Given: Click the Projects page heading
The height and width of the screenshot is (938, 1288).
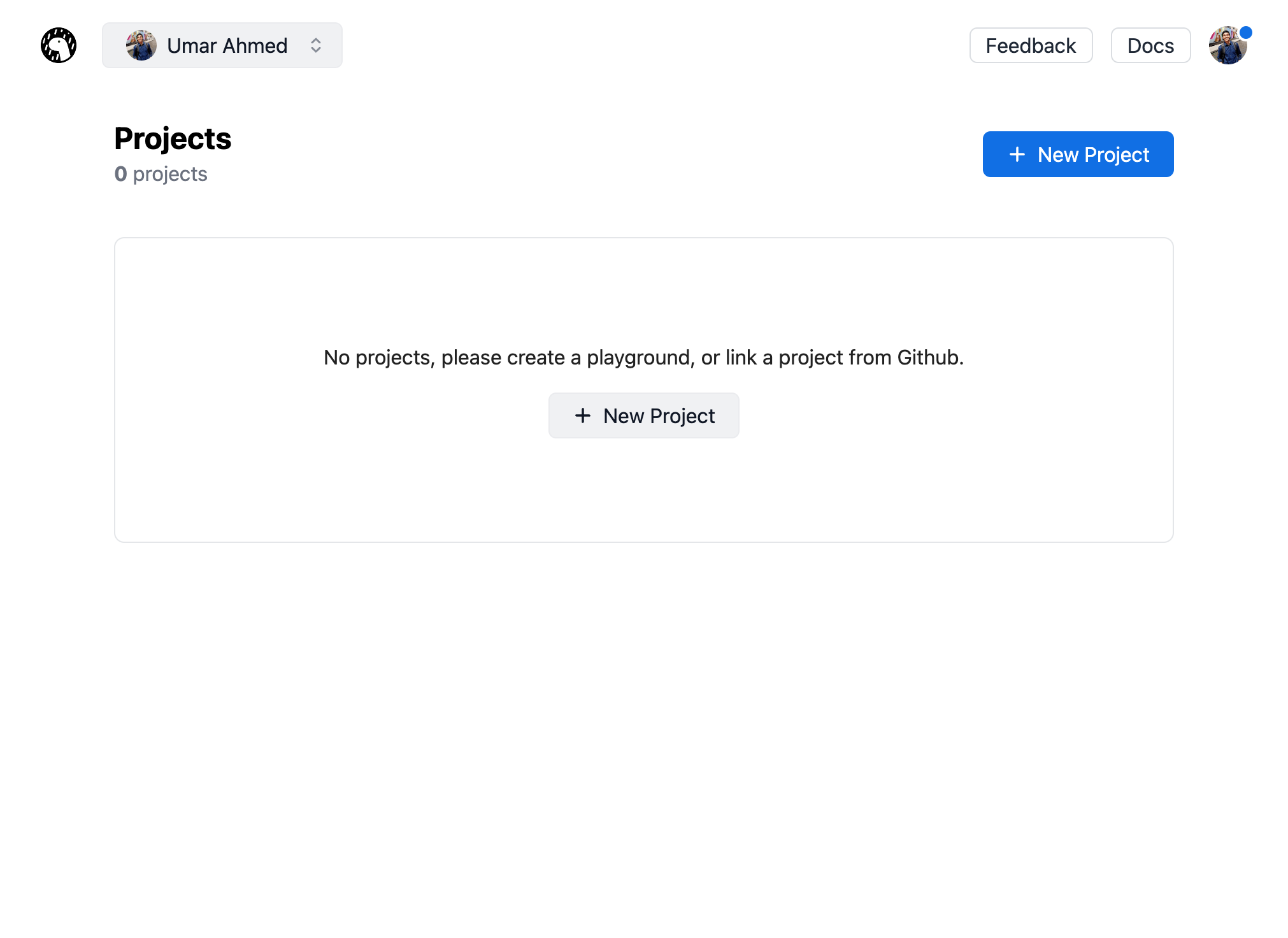Looking at the screenshot, I should pos(173,138).
